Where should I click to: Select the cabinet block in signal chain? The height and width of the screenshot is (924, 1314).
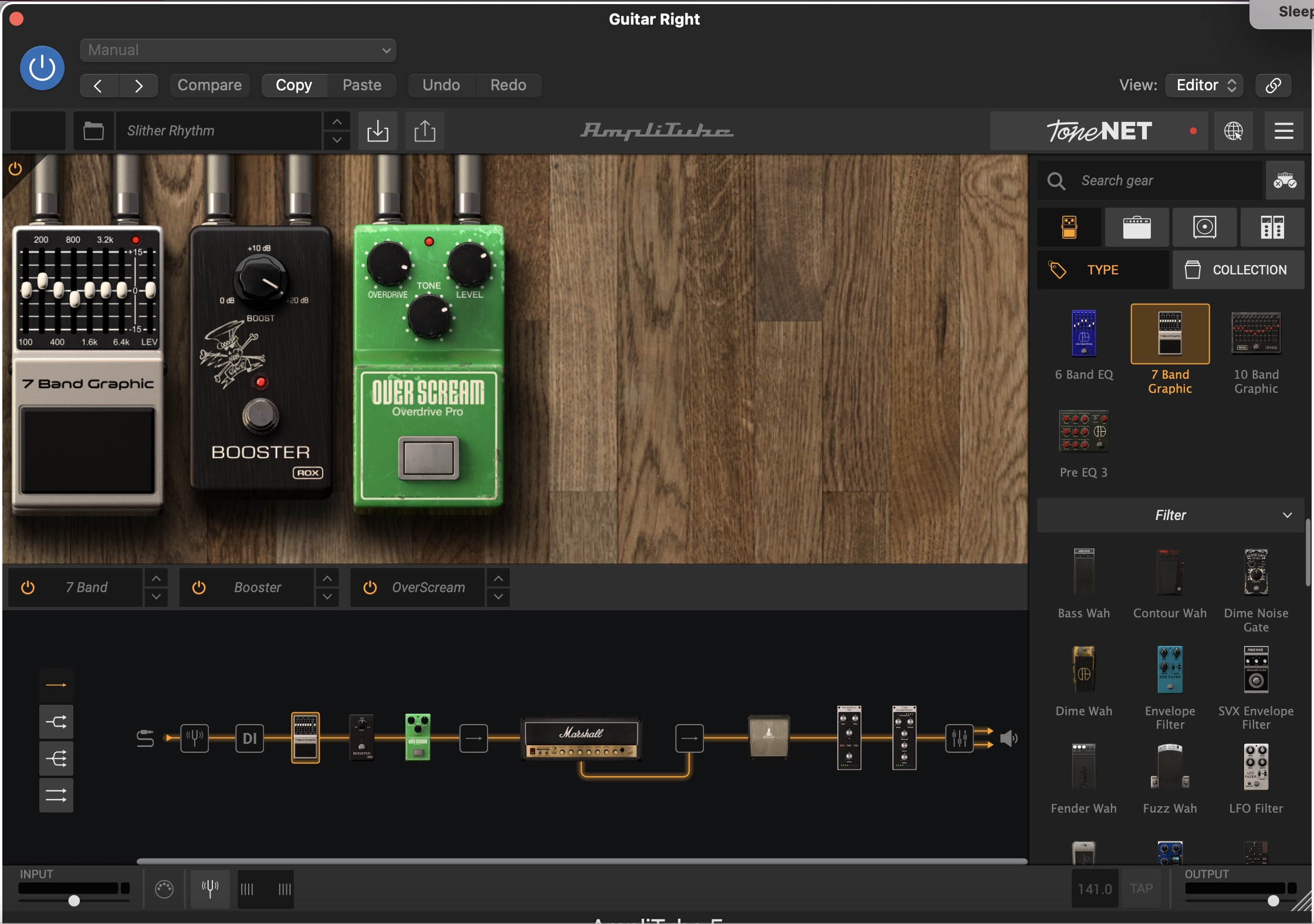pos(768,736)
